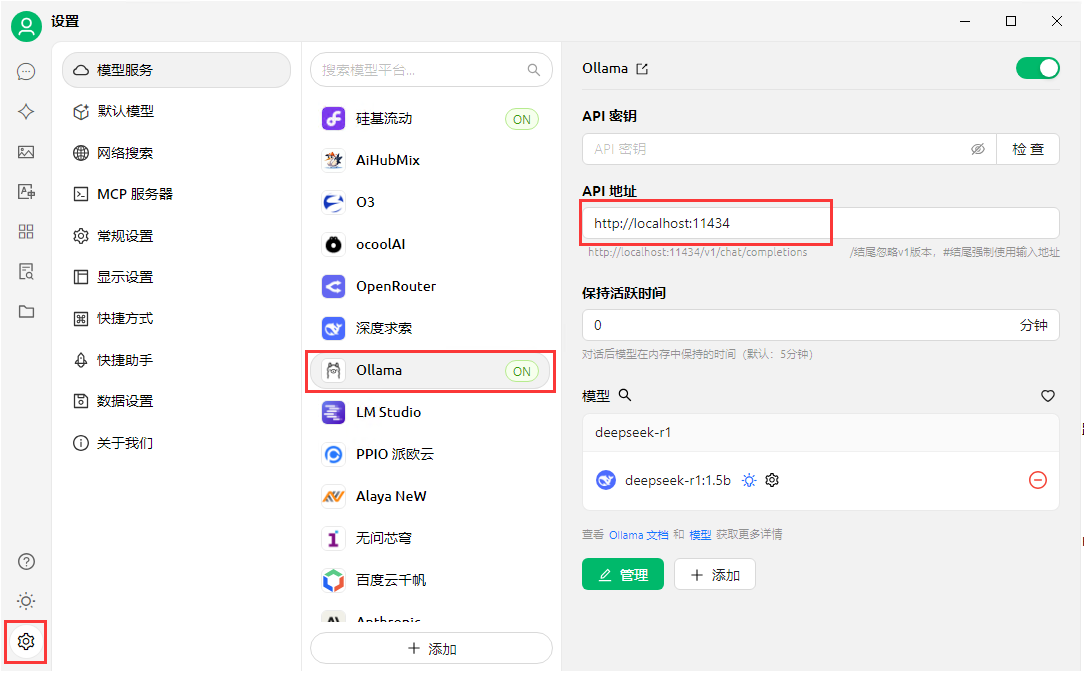1084x675 pixels.
Task: Open MCP 服务器 settings section
Action: (176, 194)
